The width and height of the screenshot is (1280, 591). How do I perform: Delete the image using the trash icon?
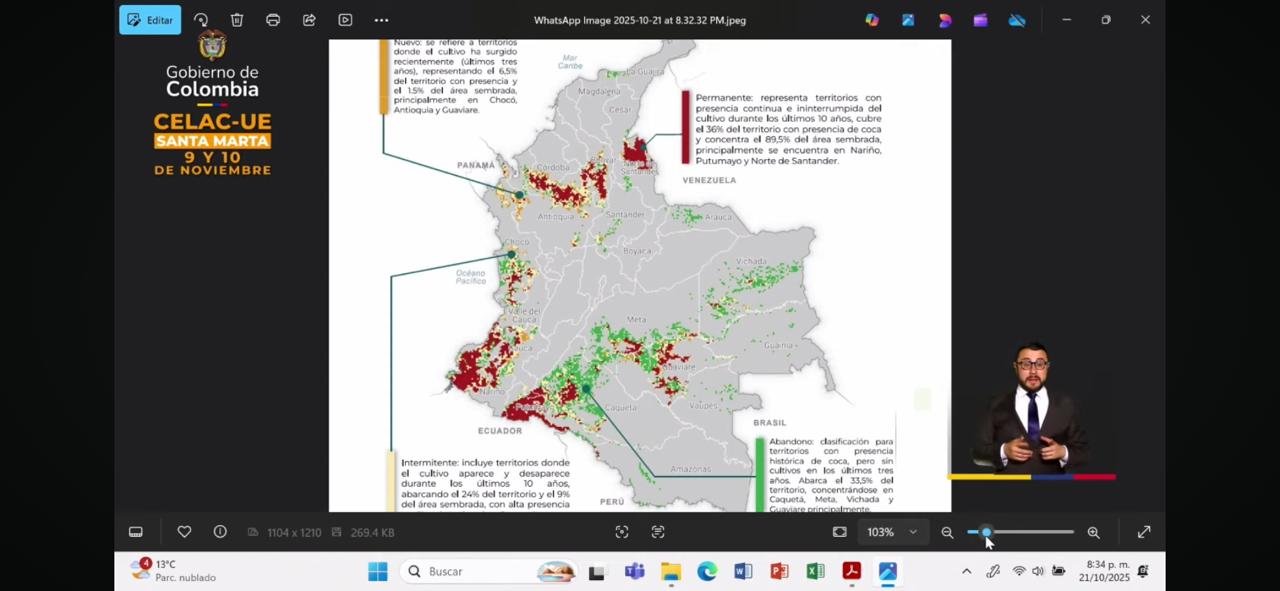click(x=237, y=20)
